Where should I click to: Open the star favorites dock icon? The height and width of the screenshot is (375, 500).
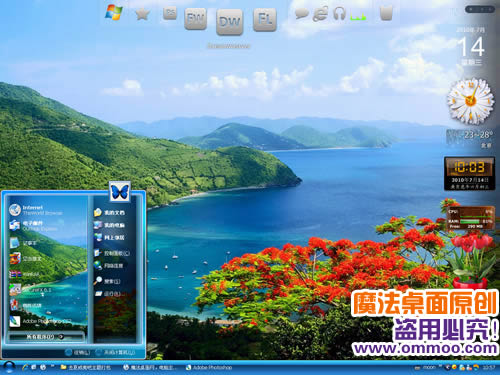tap(142, 14)
